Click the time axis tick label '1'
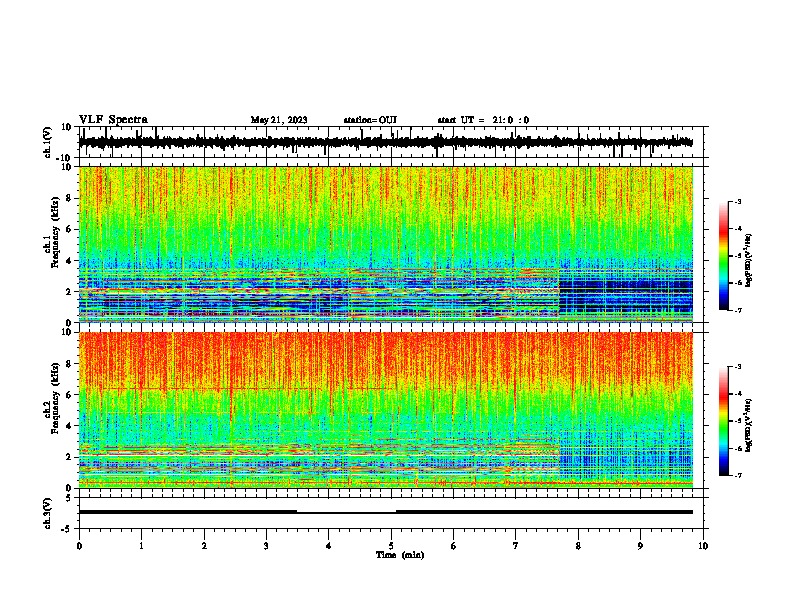 coord(141,546)
